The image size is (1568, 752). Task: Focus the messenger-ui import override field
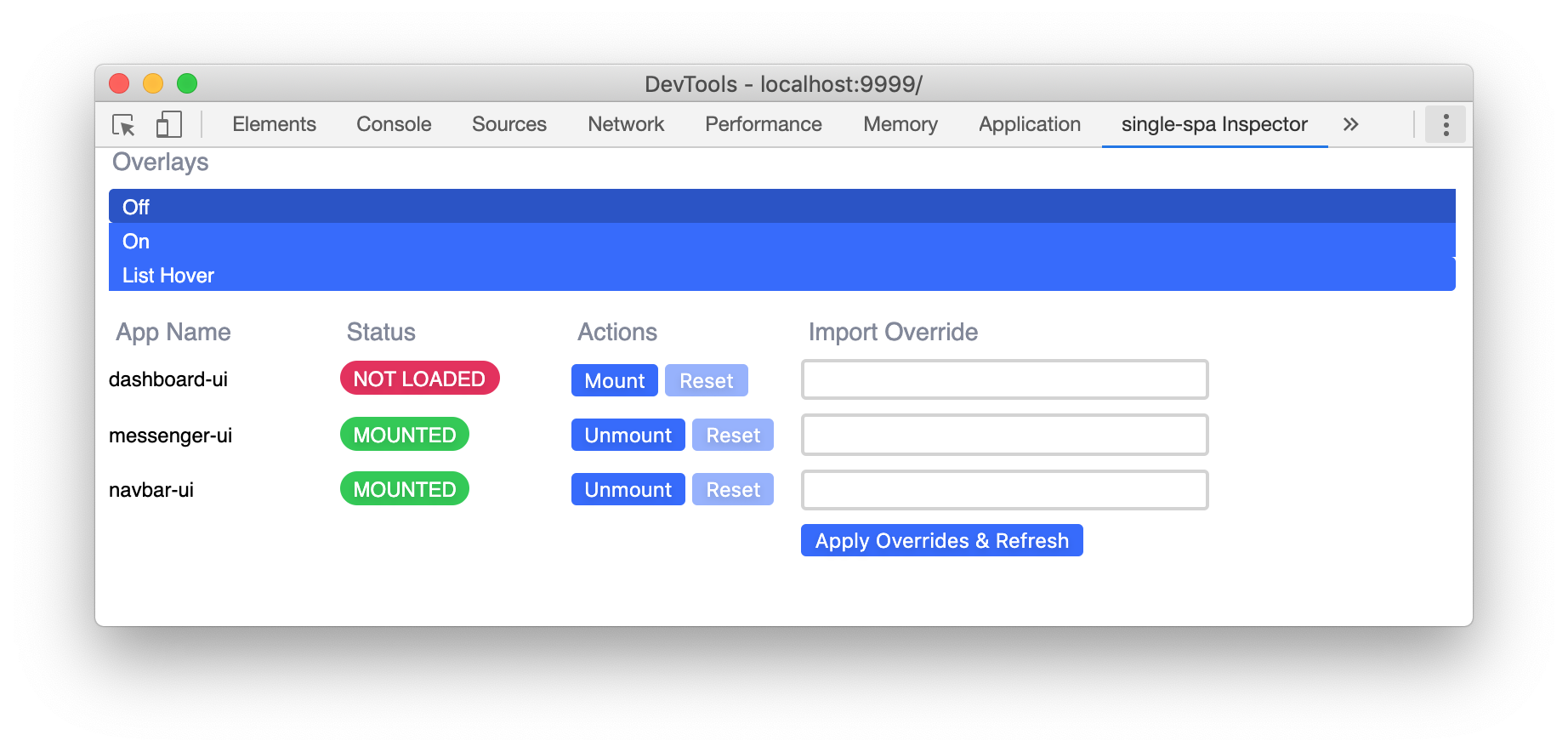tap(1005, 435)
